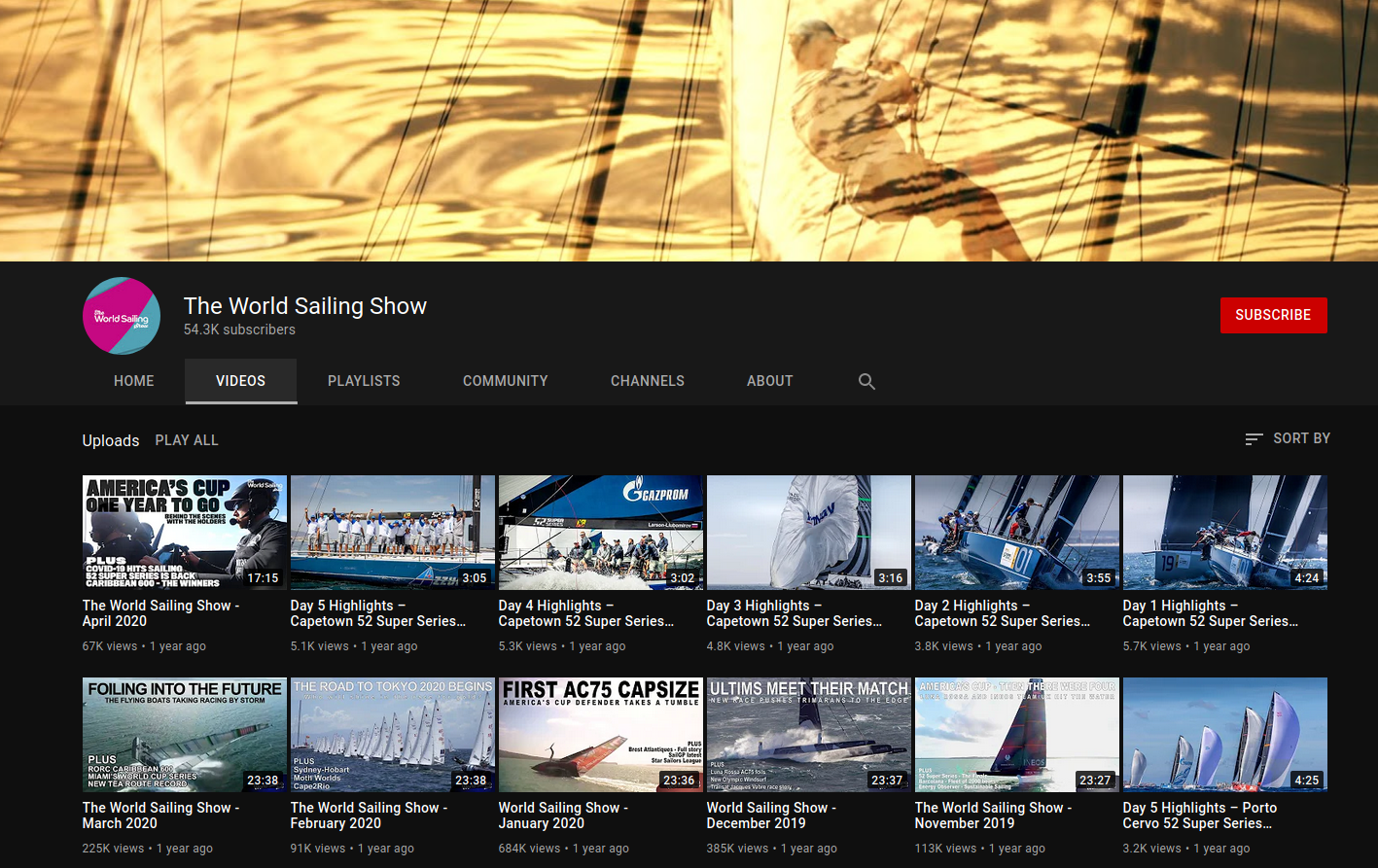
Task: Open the Day 1 Highlights Capetown thumbnail
Action: coord(1225,532)
